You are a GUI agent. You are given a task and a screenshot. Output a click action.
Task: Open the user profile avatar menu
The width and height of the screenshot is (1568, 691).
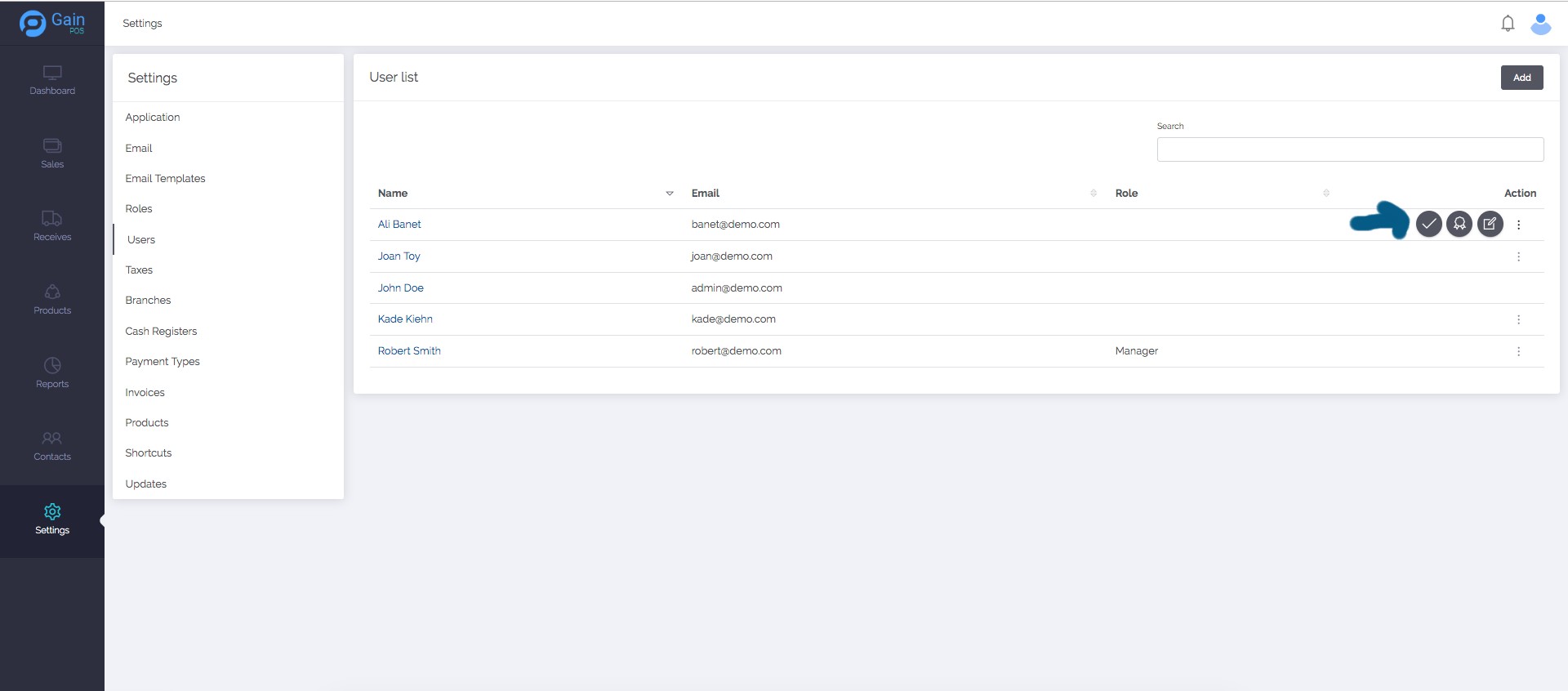[1540, 24]
